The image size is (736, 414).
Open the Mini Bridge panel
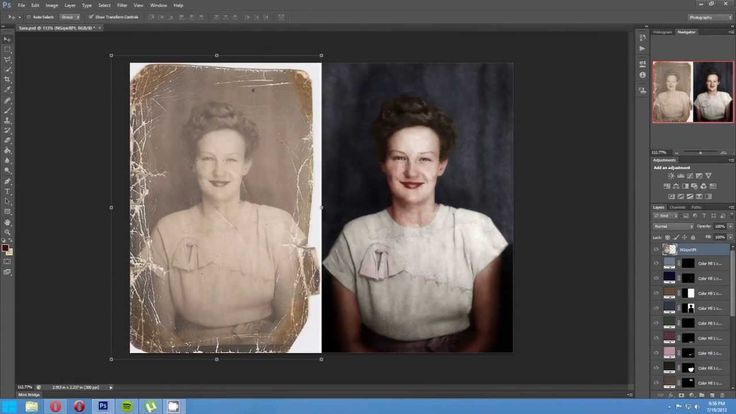click(29, 395)
